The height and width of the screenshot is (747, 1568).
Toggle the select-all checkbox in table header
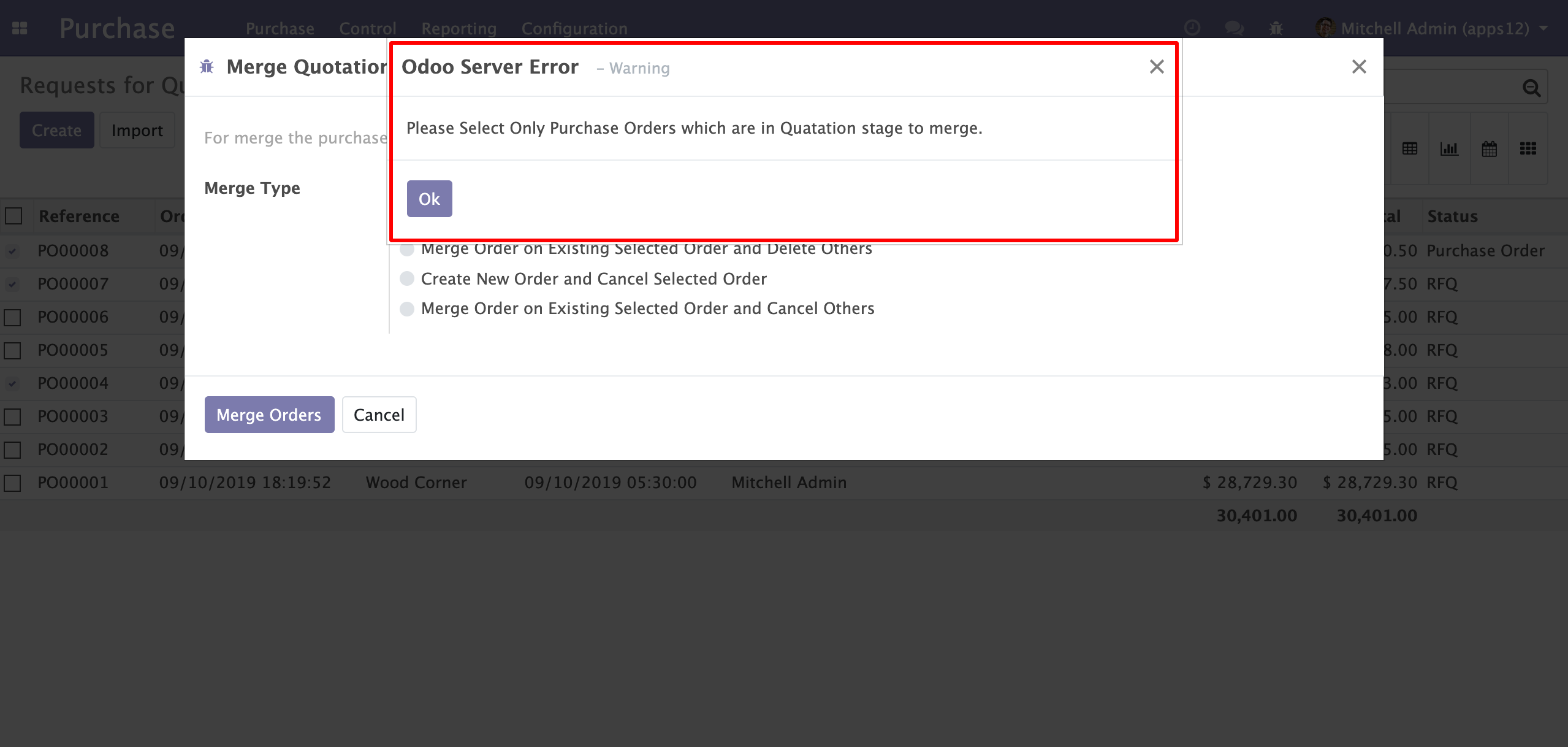coord(13,216)
